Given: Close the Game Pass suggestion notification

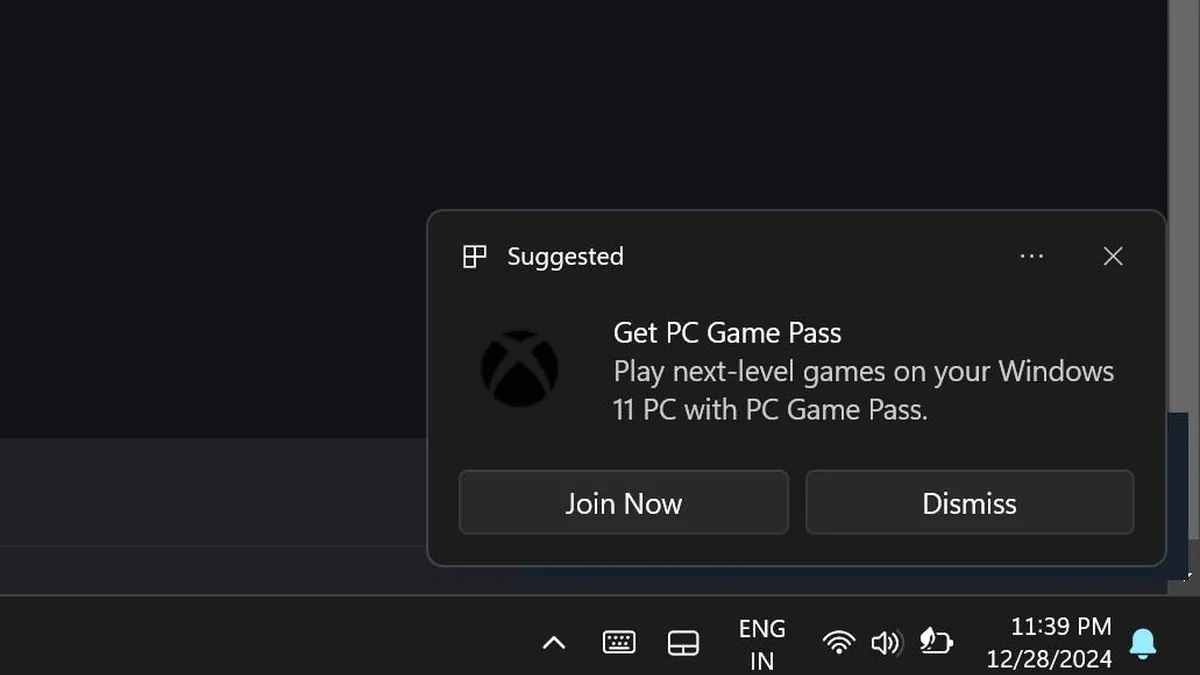Looking at the screenshot, I should click(x=1113, y=257).
